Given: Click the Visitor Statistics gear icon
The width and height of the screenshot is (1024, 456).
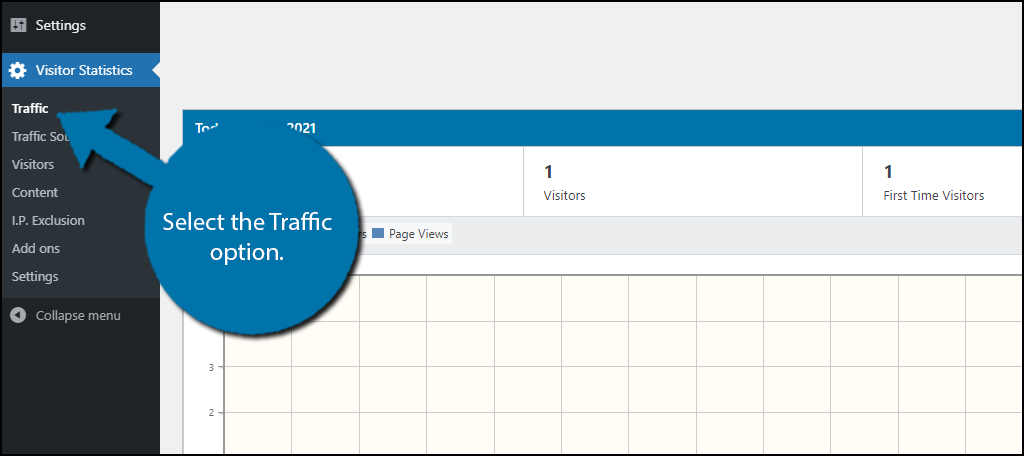Looking at the screenshot, I should (x=18, y=71).
